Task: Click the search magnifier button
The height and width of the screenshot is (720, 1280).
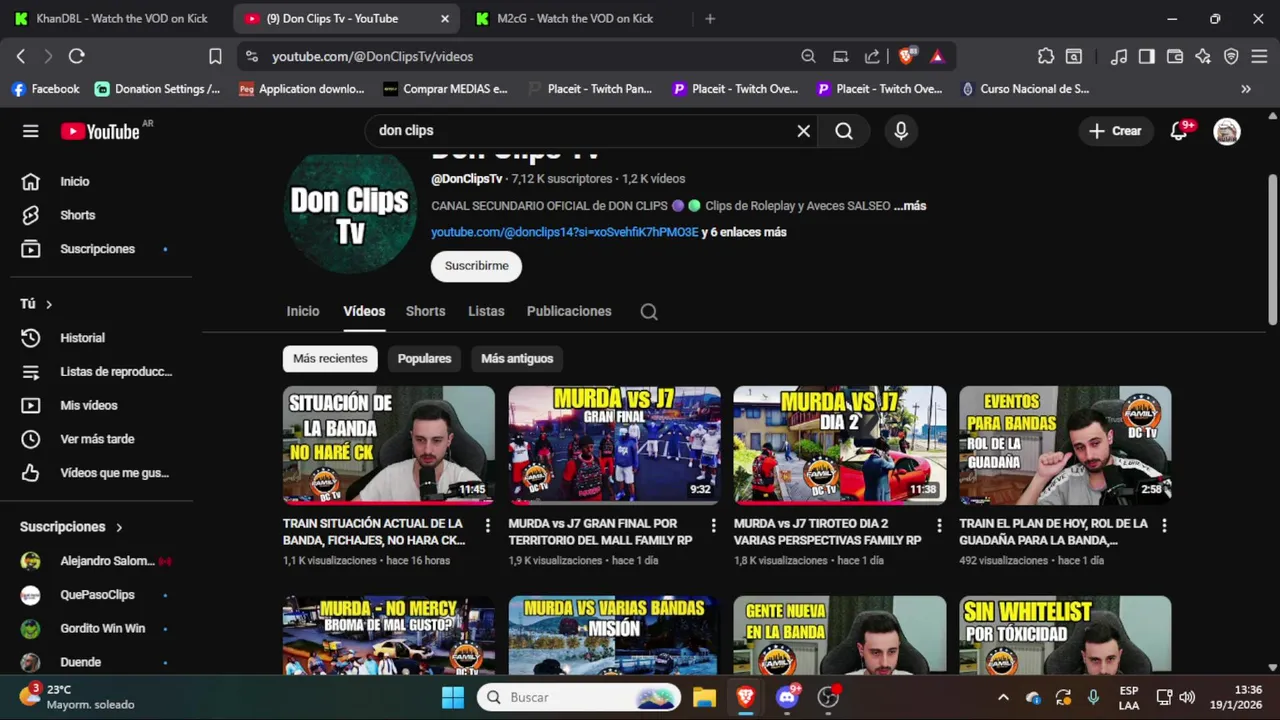Action: [x=844, y=131]
